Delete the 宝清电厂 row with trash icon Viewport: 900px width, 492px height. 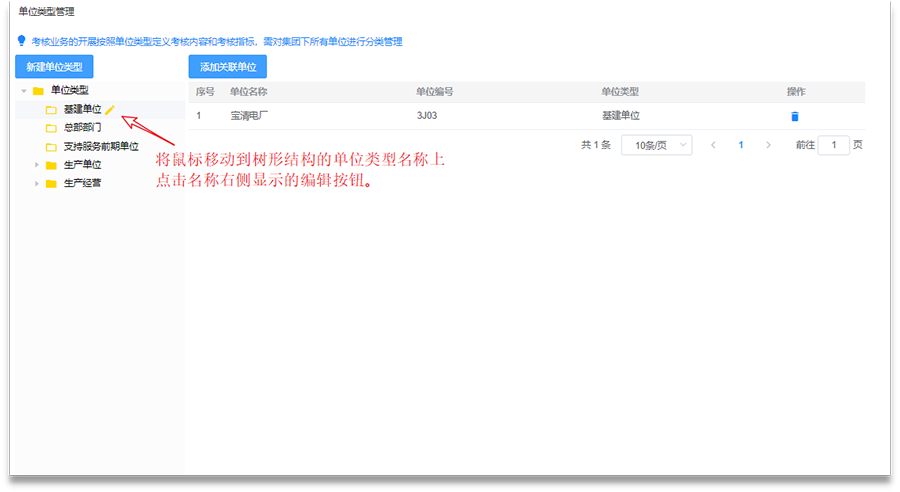(795, 116)
